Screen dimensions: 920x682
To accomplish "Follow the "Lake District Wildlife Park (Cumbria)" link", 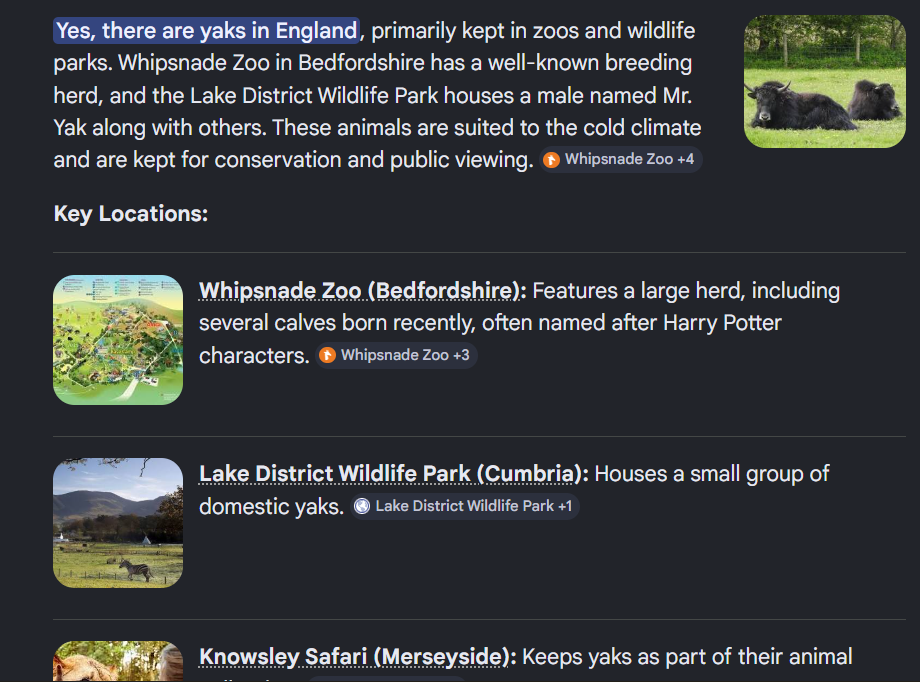I will tap(392, 474).
